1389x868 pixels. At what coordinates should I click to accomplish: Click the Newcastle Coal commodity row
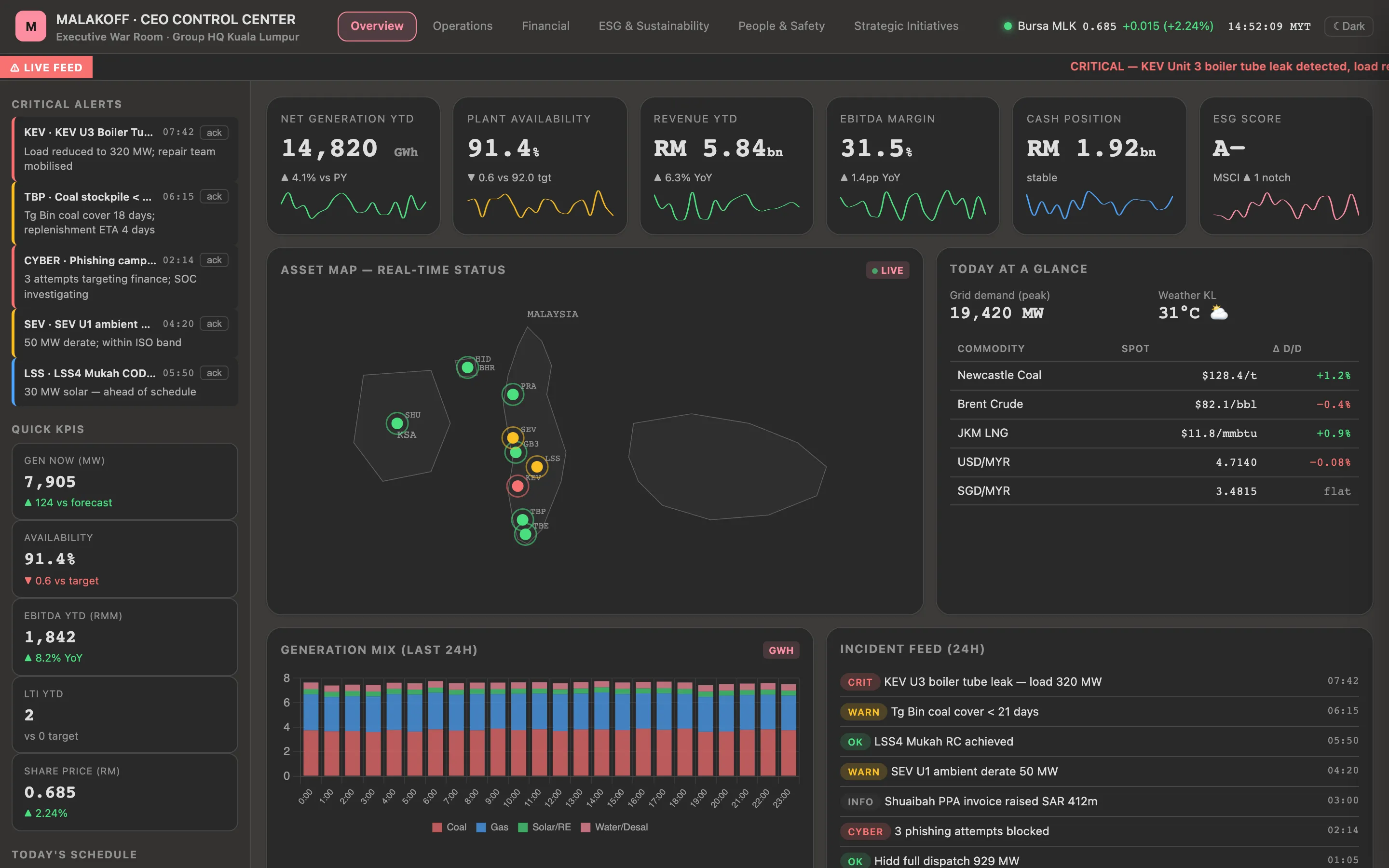1154,376
